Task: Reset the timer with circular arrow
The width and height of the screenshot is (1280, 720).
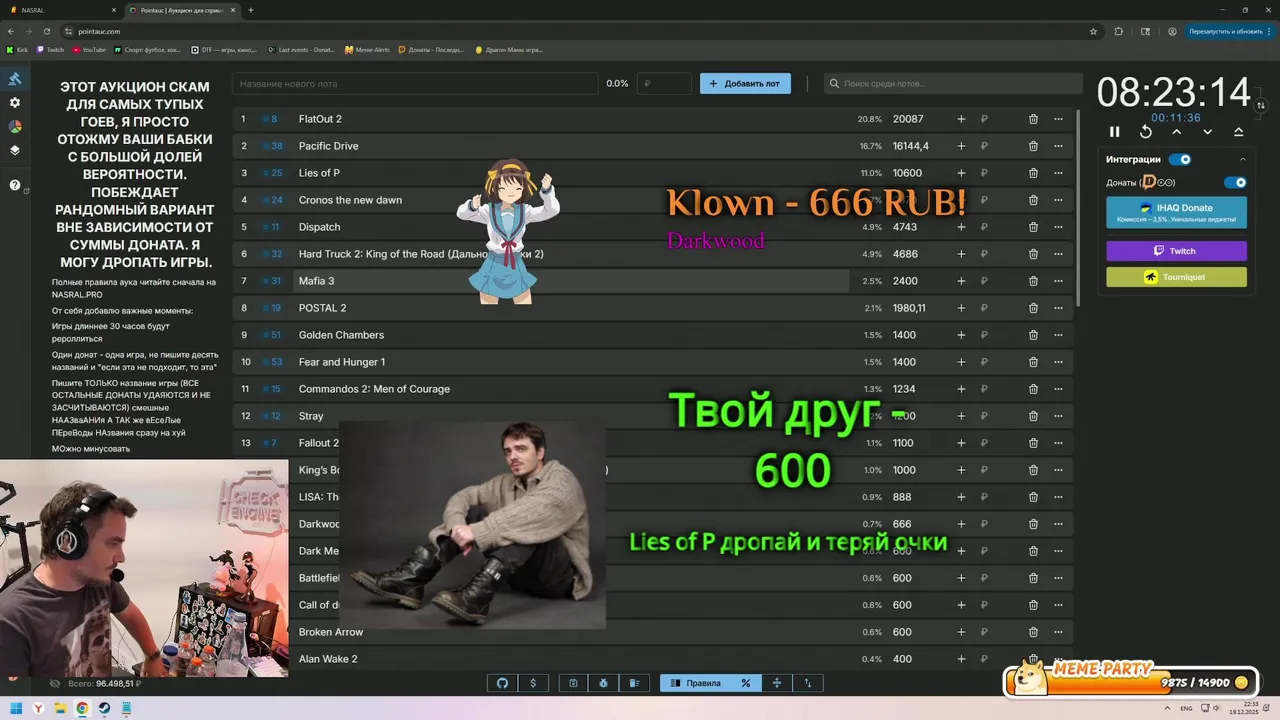Action: tap(1146, 132)
